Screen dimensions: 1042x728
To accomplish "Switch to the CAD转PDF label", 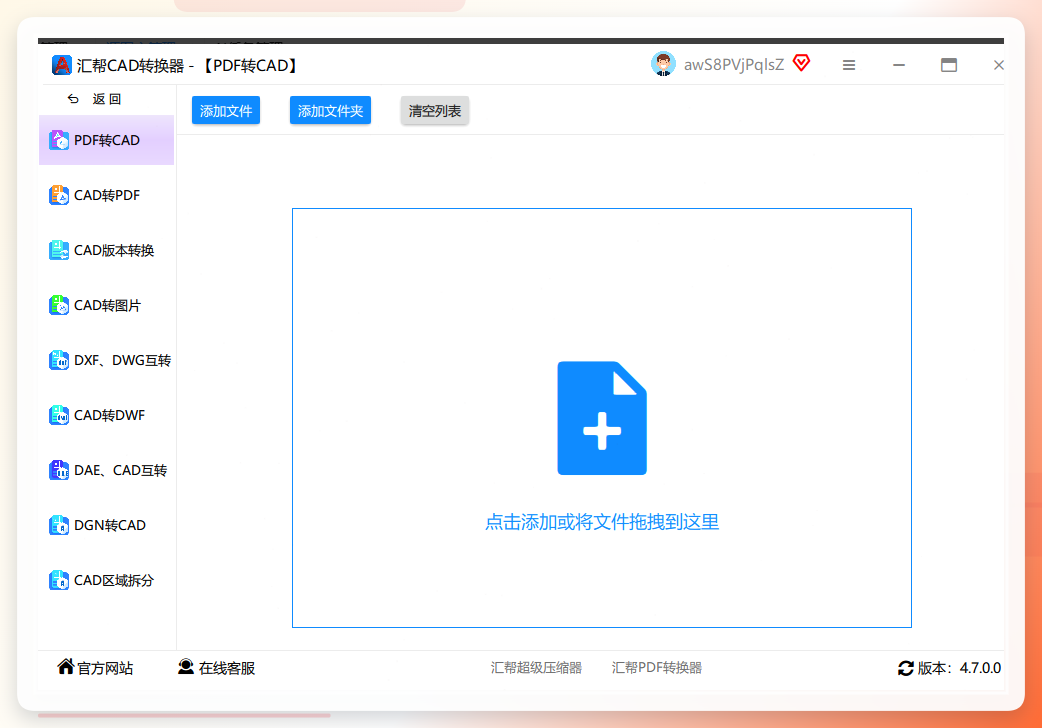I will click(107, 195).
